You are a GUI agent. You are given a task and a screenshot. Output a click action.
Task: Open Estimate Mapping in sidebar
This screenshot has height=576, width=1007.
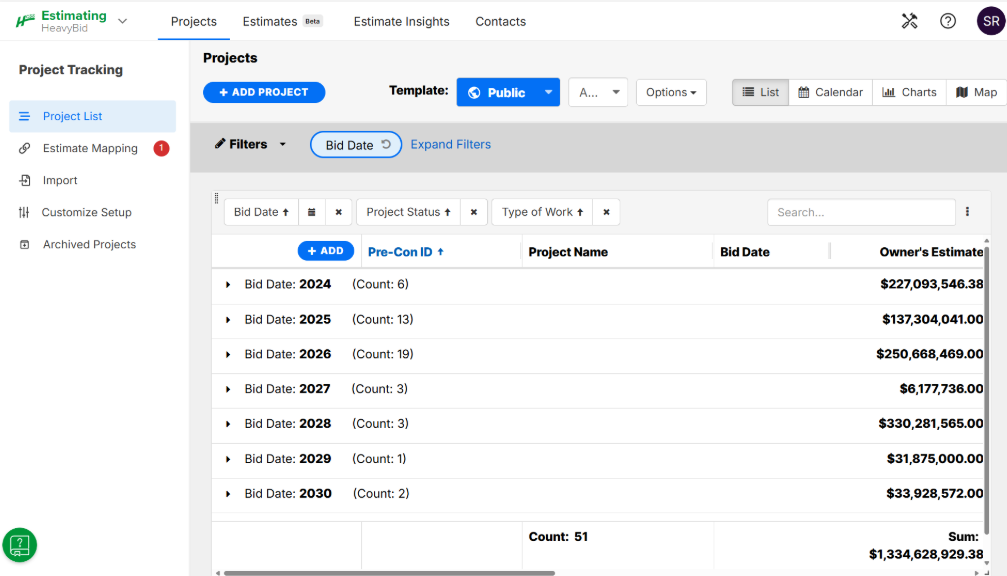pos(91,148)
